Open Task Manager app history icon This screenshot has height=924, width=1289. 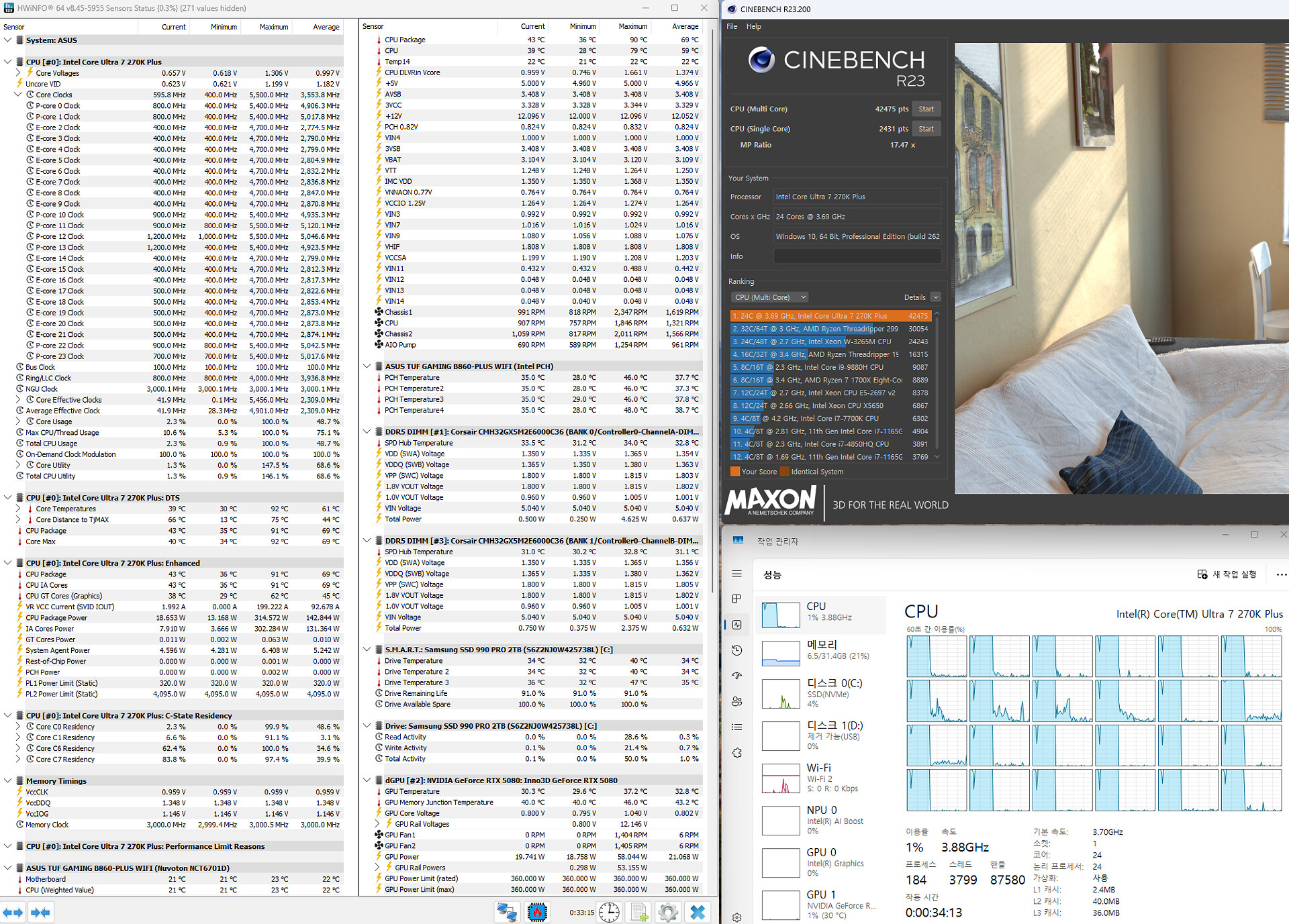point(736,650)
